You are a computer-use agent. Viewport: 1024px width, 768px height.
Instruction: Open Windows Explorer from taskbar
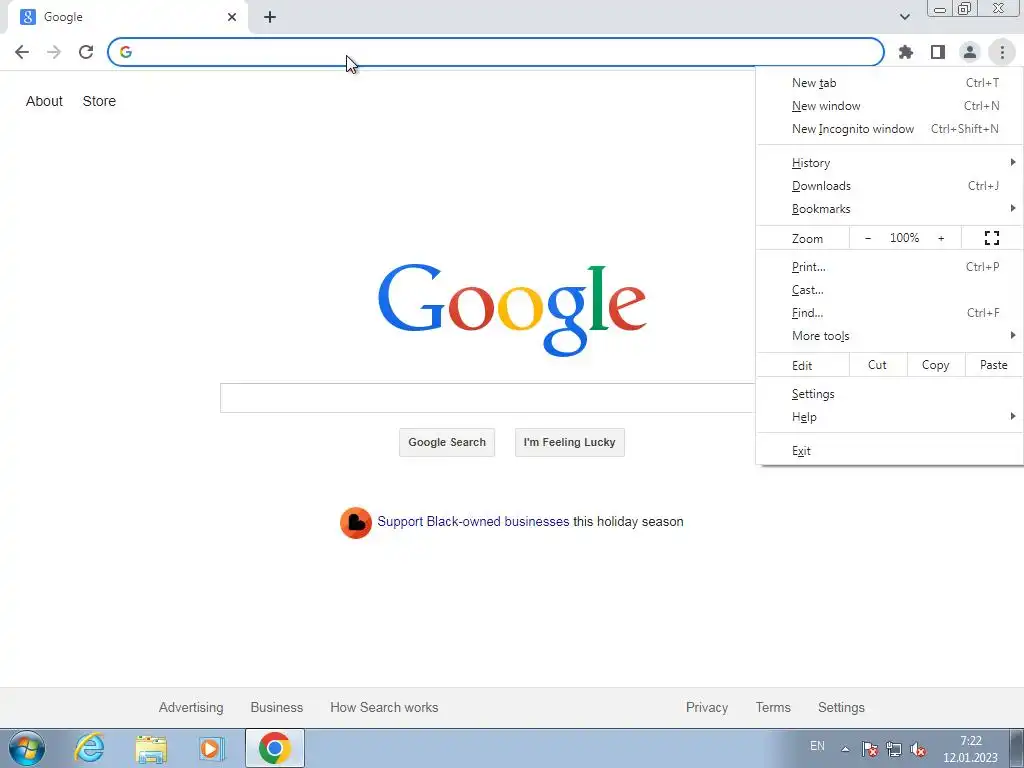click(x=151, y=748)
